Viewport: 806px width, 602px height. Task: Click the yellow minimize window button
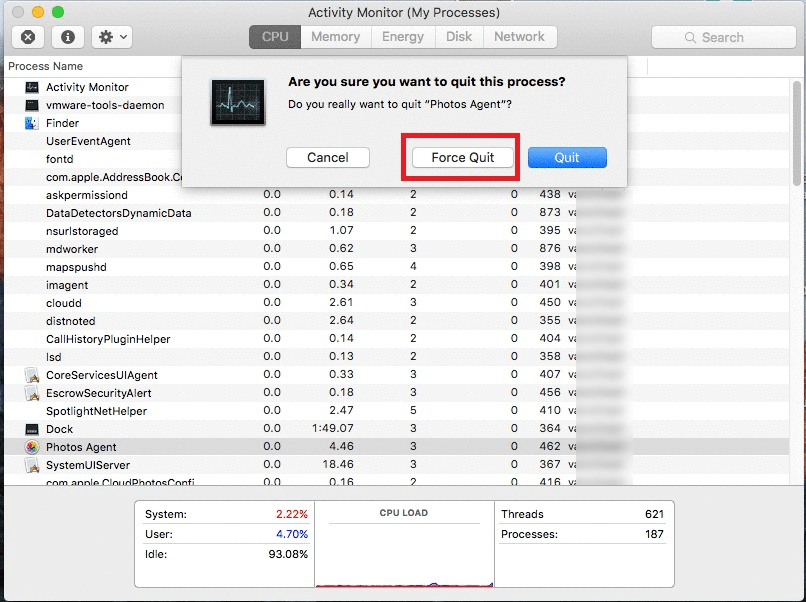pyautogui.click(x=38, y=12)
